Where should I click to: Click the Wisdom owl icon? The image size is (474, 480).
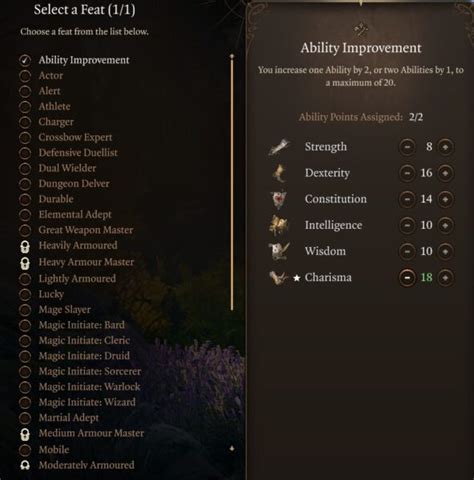[279, 251]
